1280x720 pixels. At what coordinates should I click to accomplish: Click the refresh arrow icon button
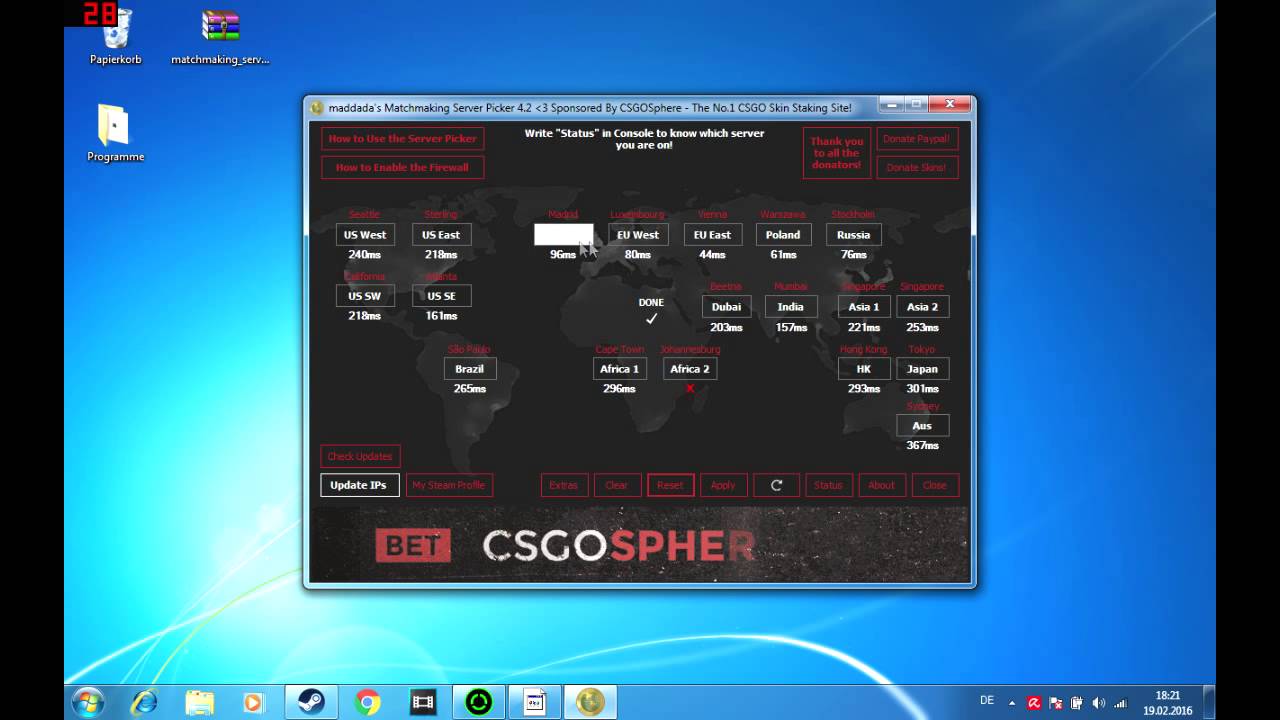click(776, 485)
